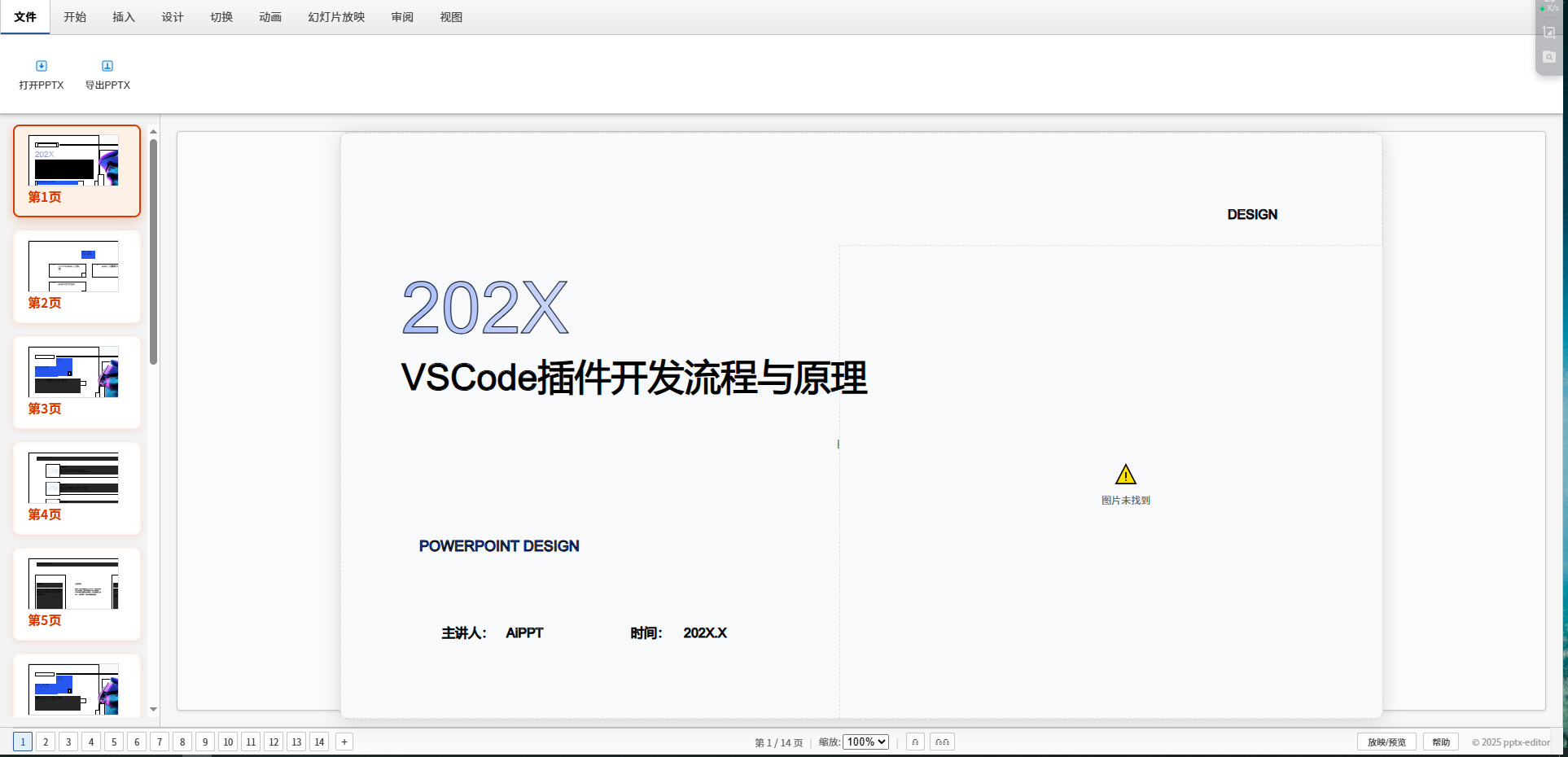Select the 第5页 slide thumbnail
Screen dimensions: 1568x757
pyautogui.click(x=77, y=594)
